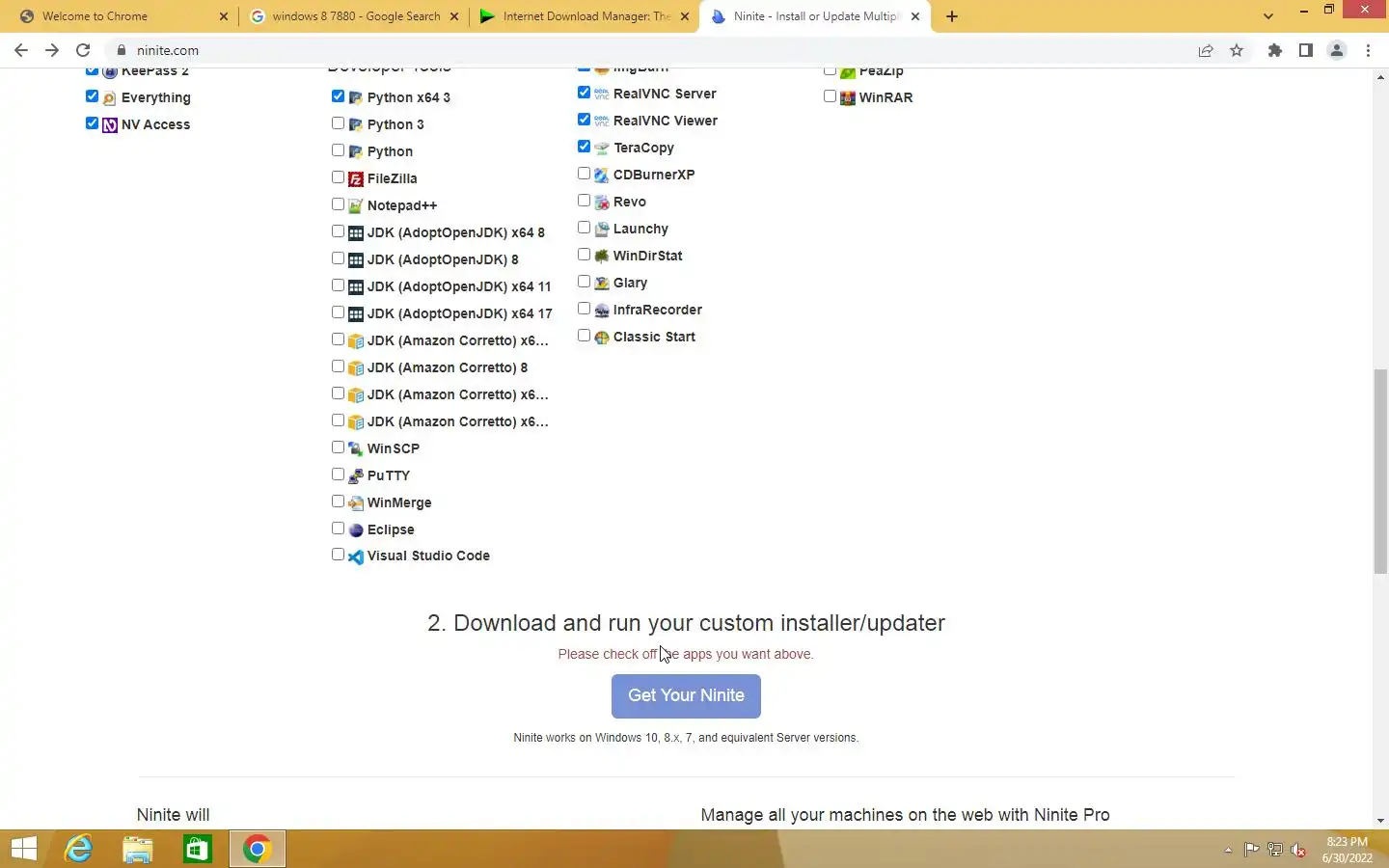Check the Python 3 checkbox

coord(338,123)
